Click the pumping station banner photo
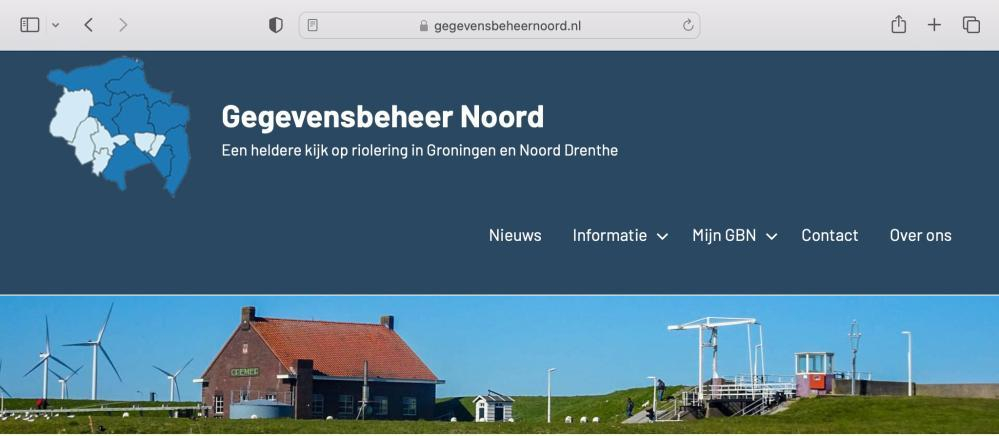The width and height of the screenshot is (999, 436). tap(500, 365)
